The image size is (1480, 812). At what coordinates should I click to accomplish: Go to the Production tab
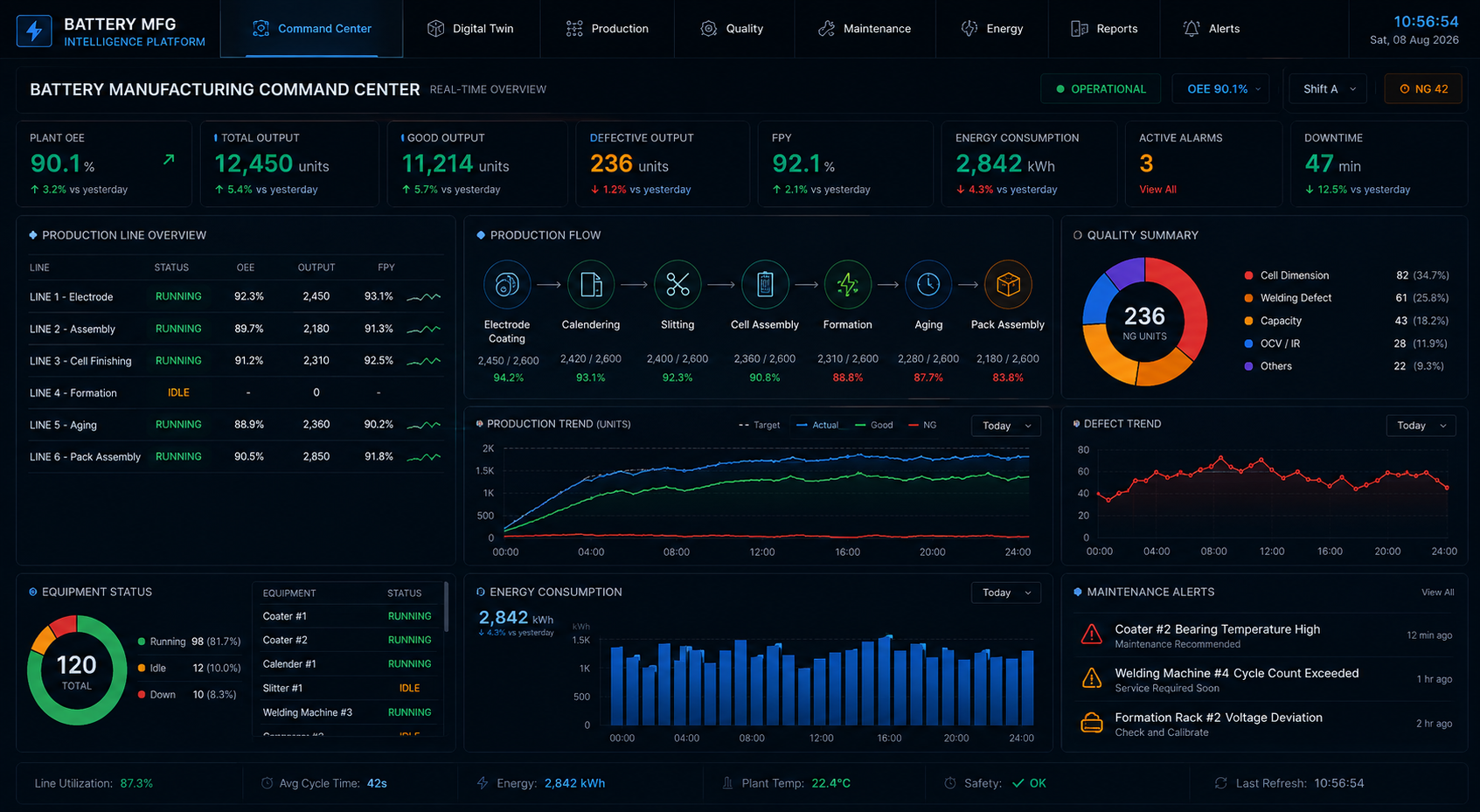click(608, 29)
